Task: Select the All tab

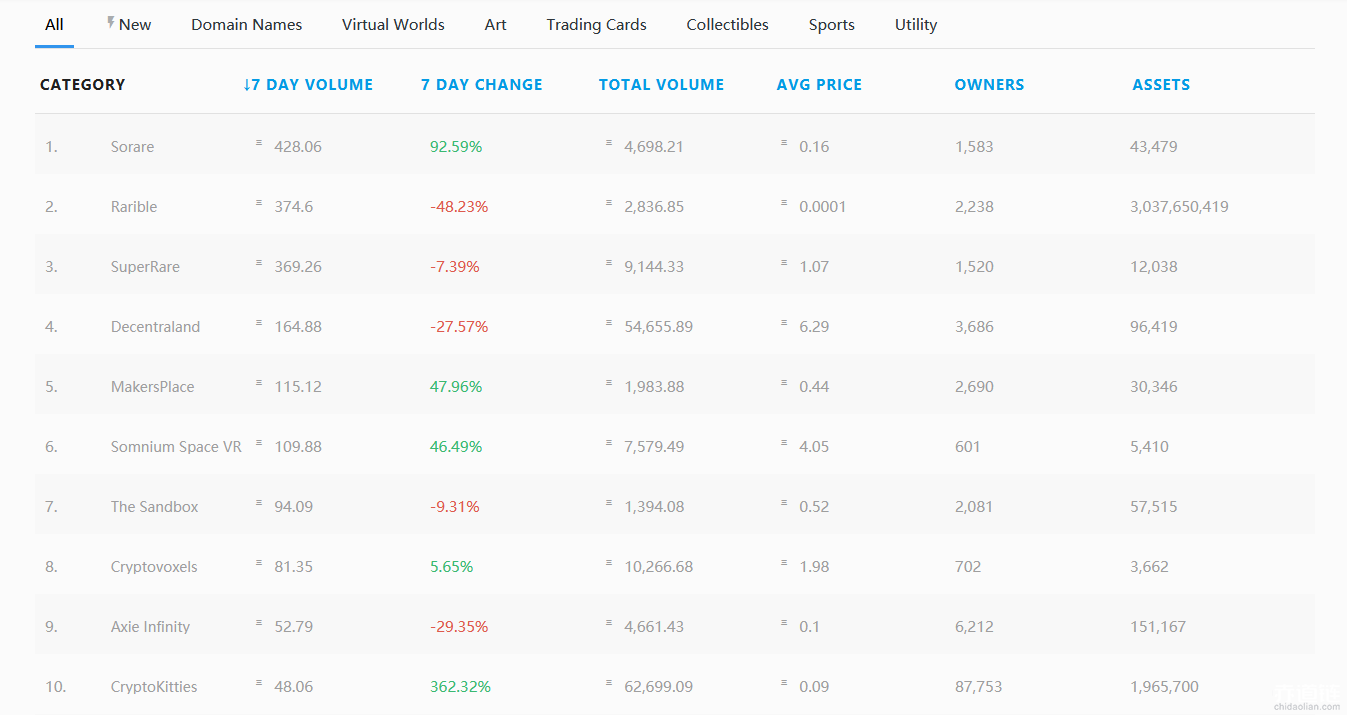Action: [54, 25]
